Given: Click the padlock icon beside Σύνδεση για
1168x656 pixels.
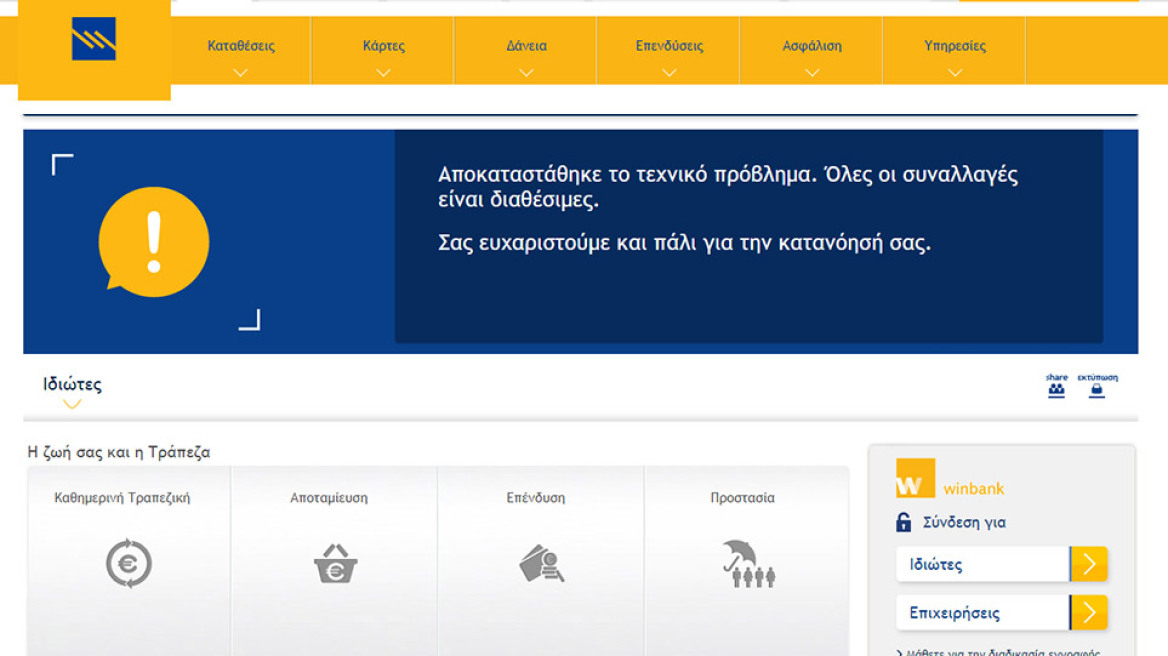Looking at the screenshot, I should (x=904, y=522).
